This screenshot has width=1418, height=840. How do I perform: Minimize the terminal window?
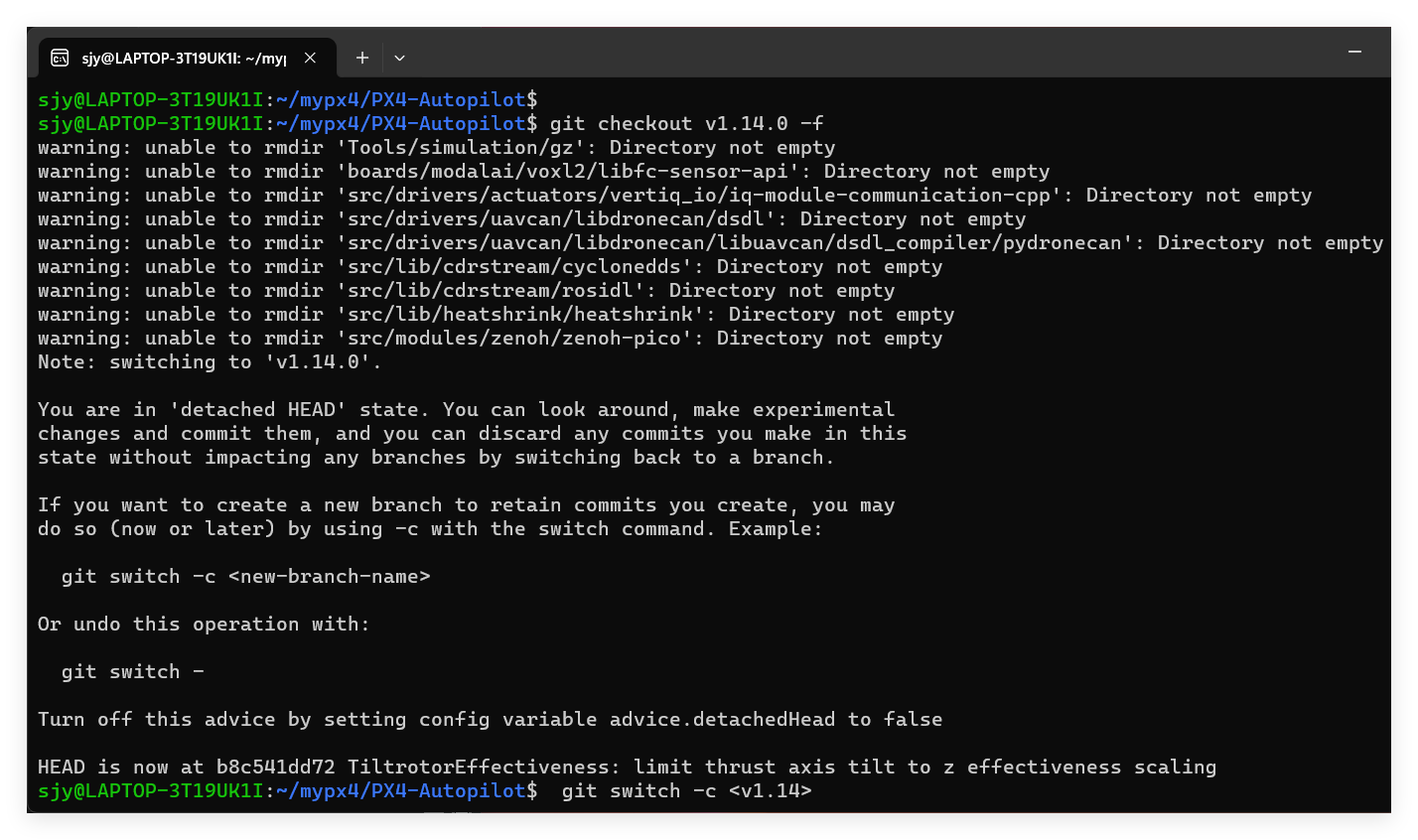click(x=1354, y=52)
